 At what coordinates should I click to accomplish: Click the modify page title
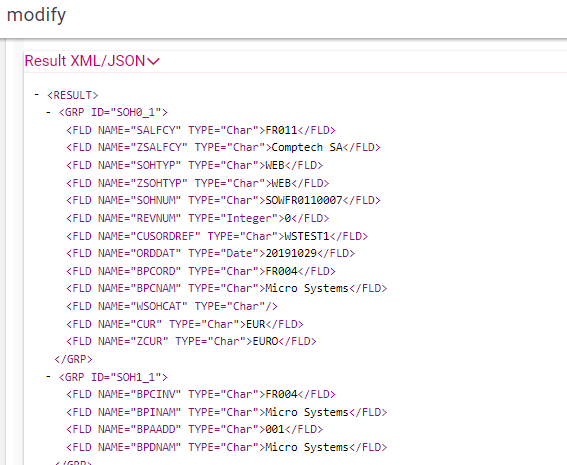click(36, 15)
